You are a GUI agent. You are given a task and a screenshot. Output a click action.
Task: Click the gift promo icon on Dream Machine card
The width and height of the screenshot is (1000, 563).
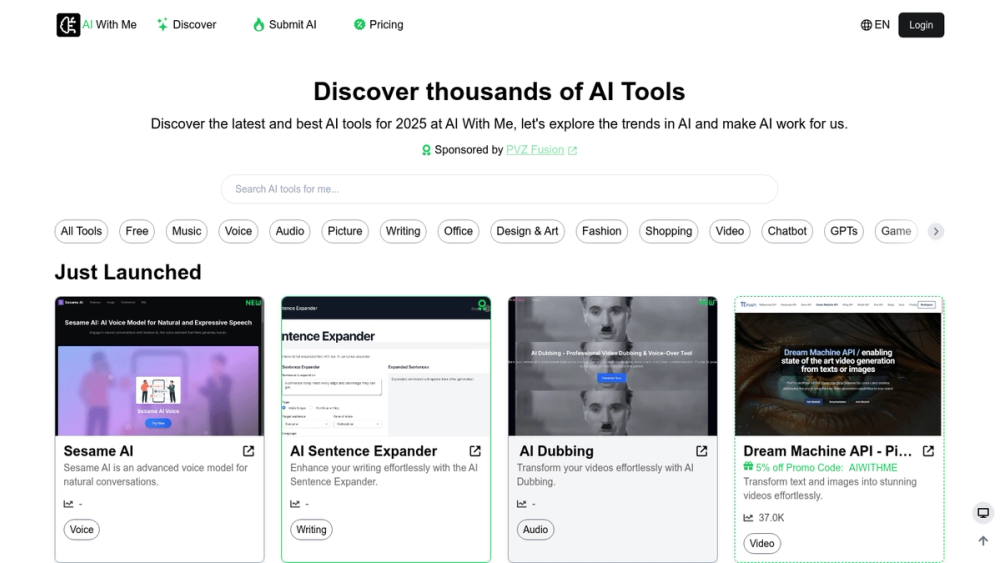coord(748,467)
